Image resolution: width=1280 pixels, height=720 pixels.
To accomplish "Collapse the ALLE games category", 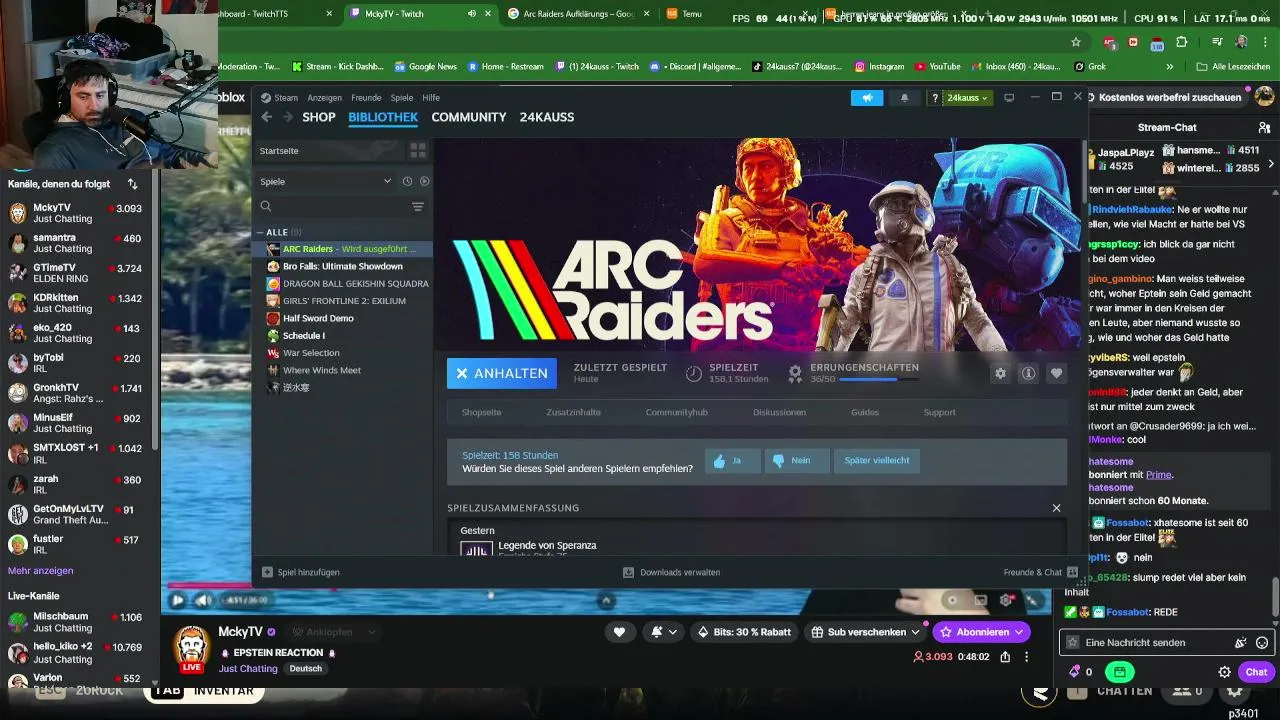I will click(260, 232).
